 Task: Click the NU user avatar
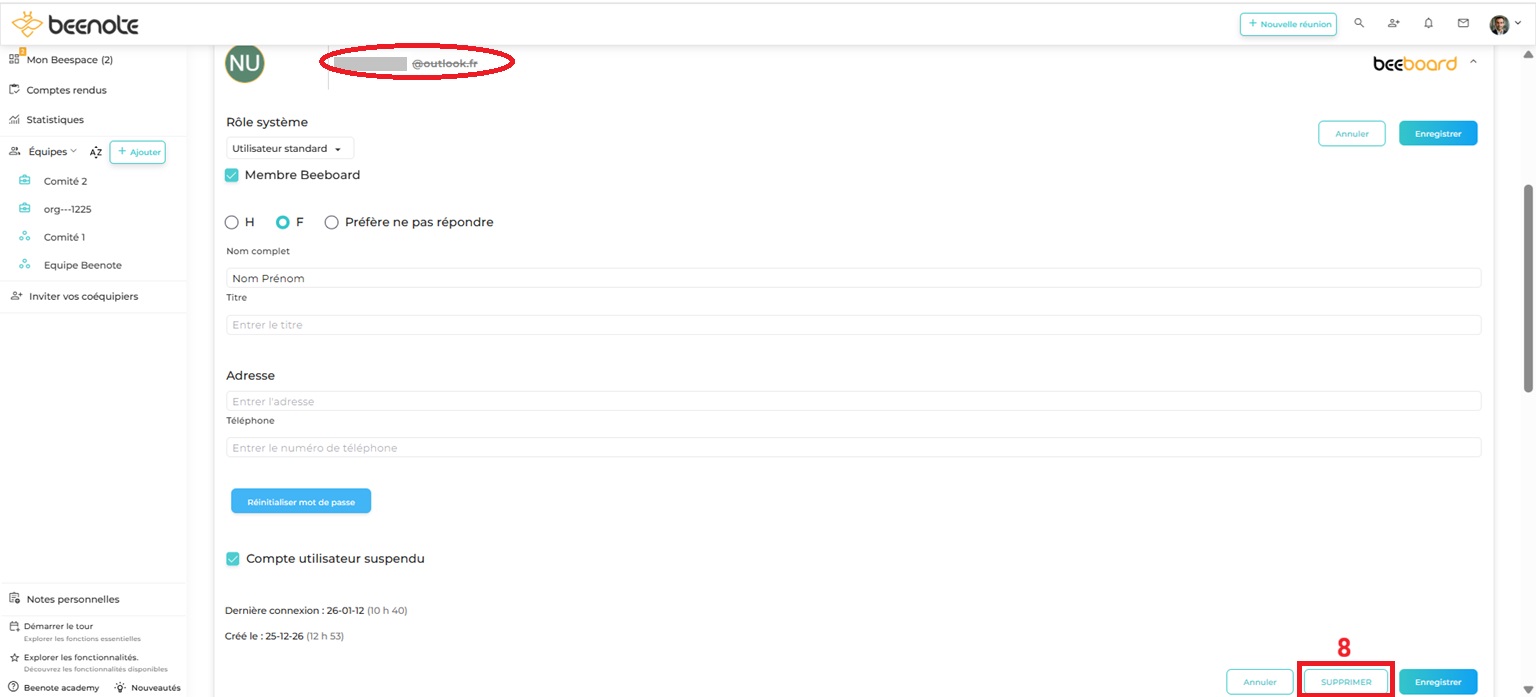coord(245,64)
